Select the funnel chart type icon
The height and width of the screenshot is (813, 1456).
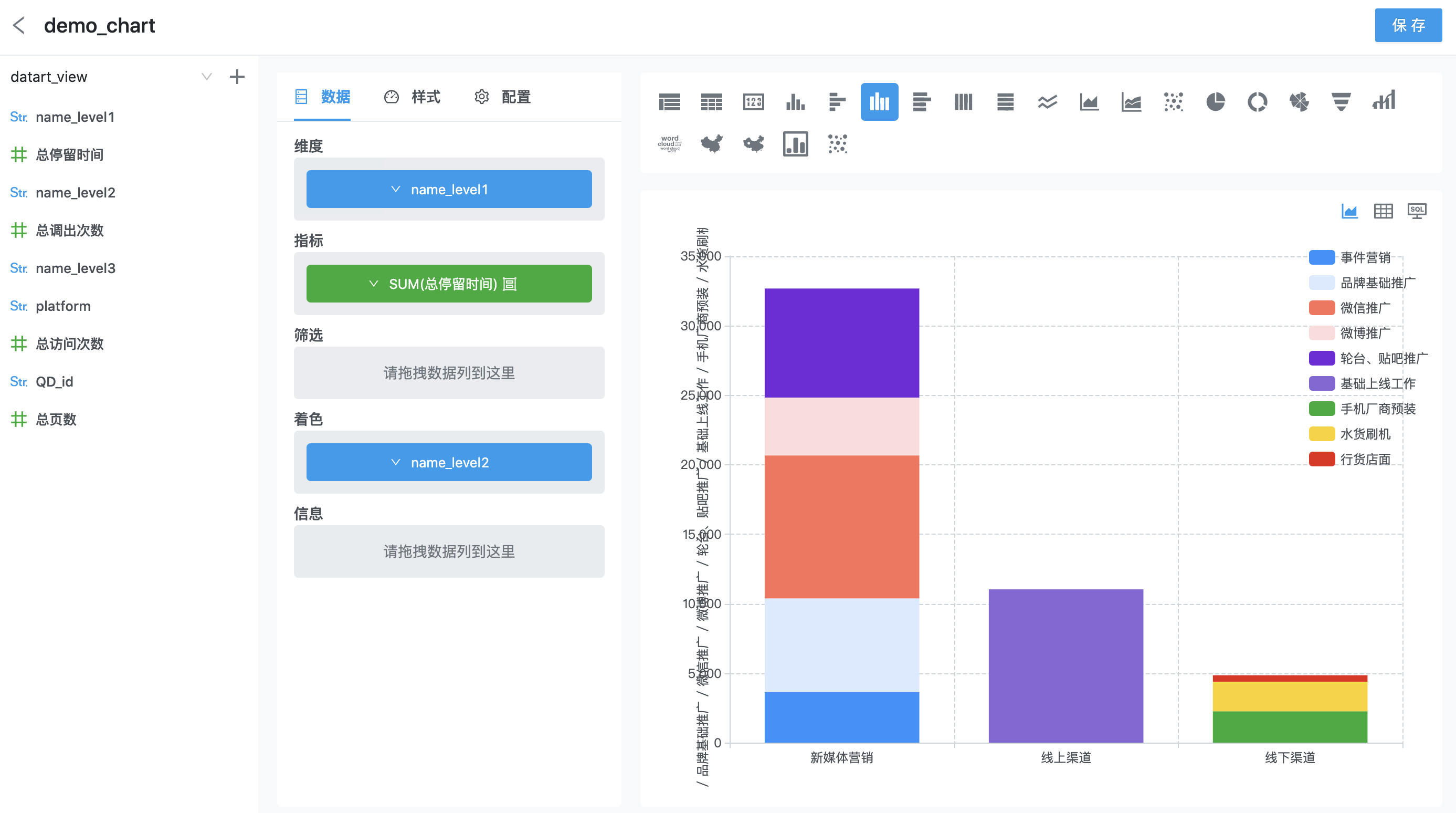tap(1341, 102)
